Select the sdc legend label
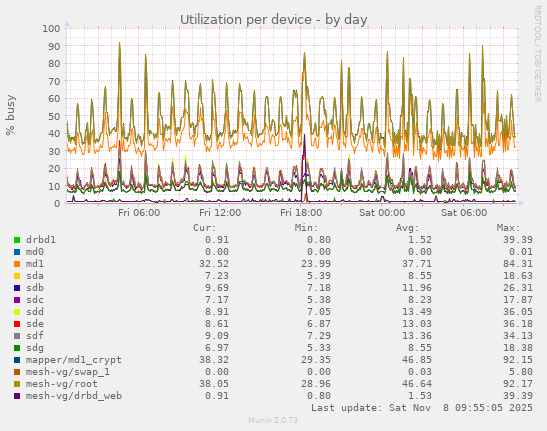The width and height of the screenshot is (547, 431). [x=35, y=300]
